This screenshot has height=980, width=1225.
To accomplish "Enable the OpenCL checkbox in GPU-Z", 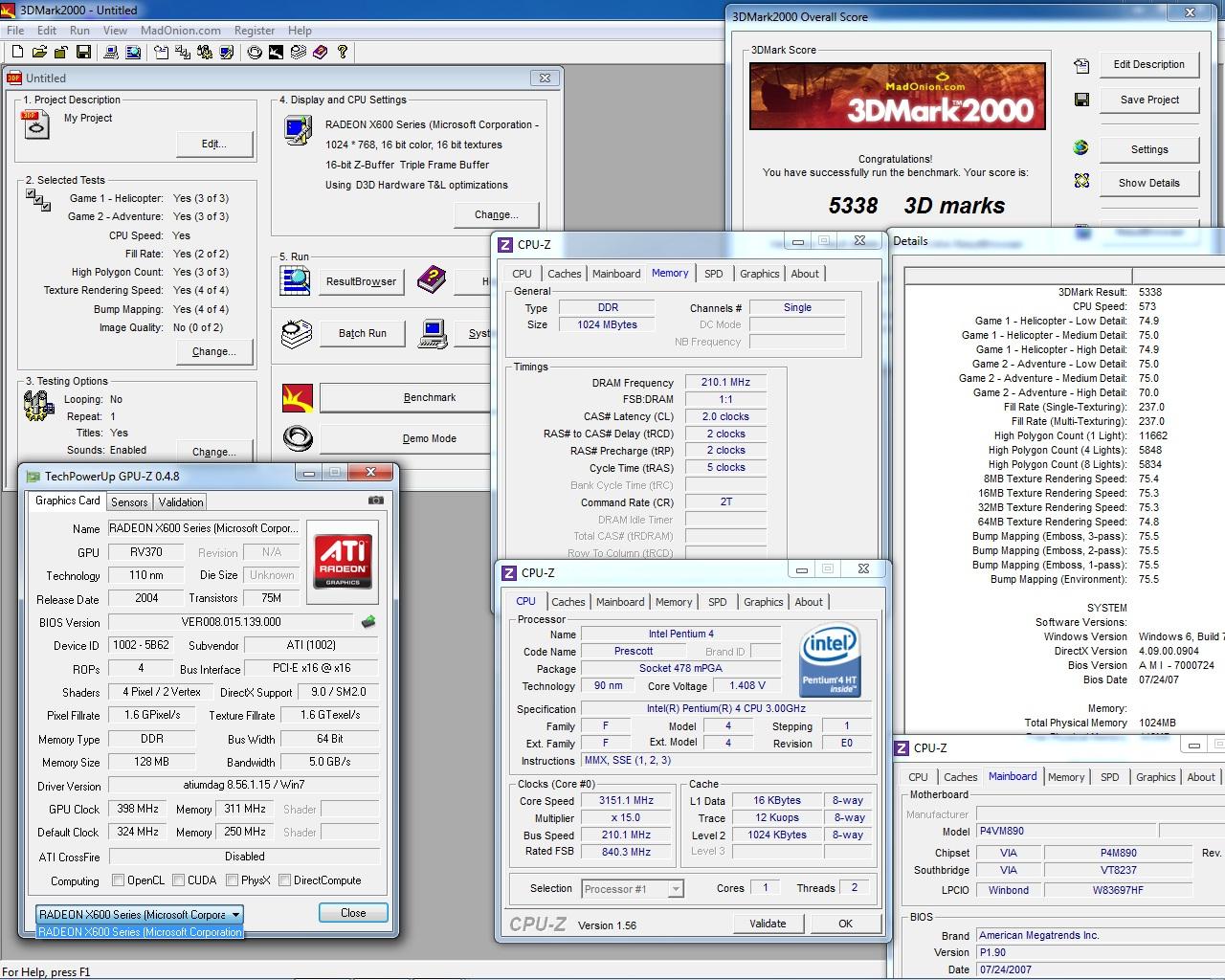I will click(x=118, y=880).
